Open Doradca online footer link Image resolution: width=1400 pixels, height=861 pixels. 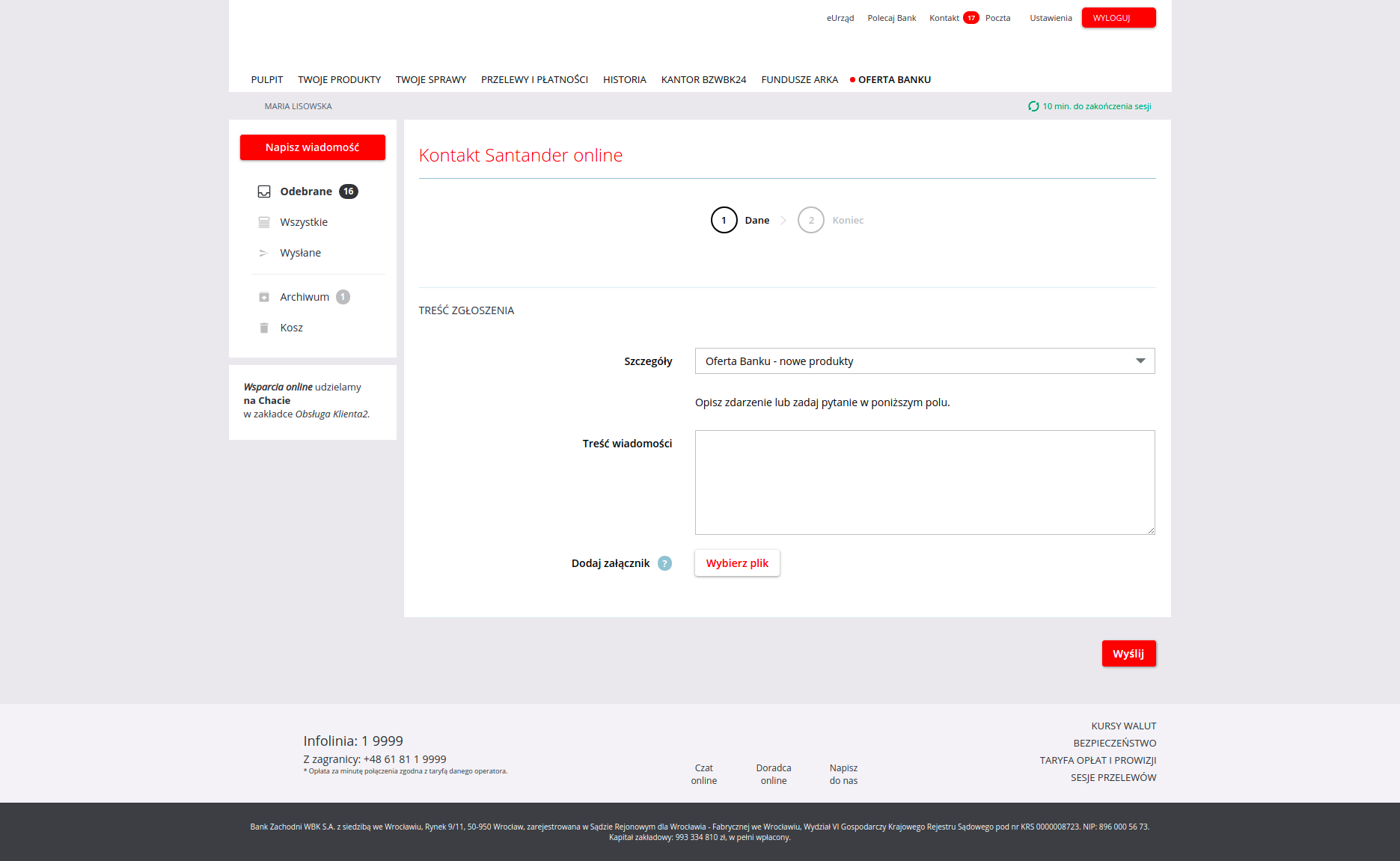tap(774, 774)
